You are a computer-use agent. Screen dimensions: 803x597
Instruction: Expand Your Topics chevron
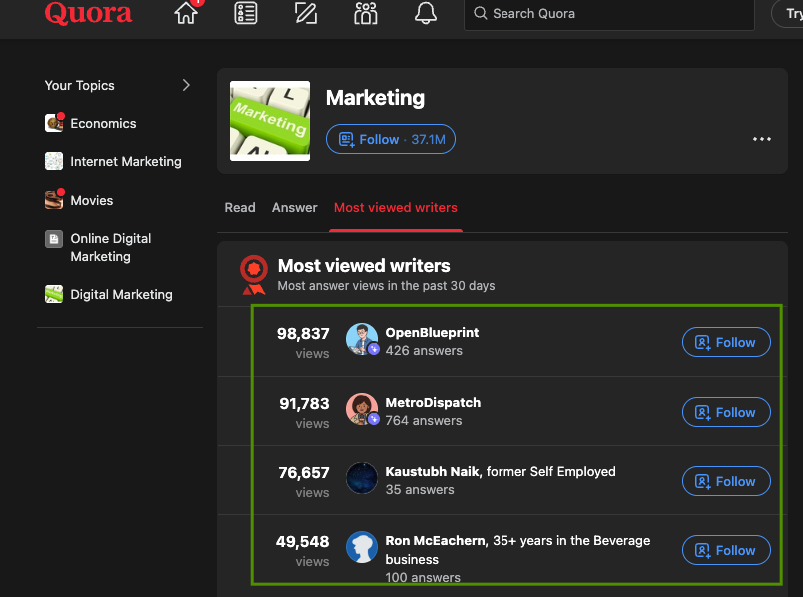tap(186, 85)
